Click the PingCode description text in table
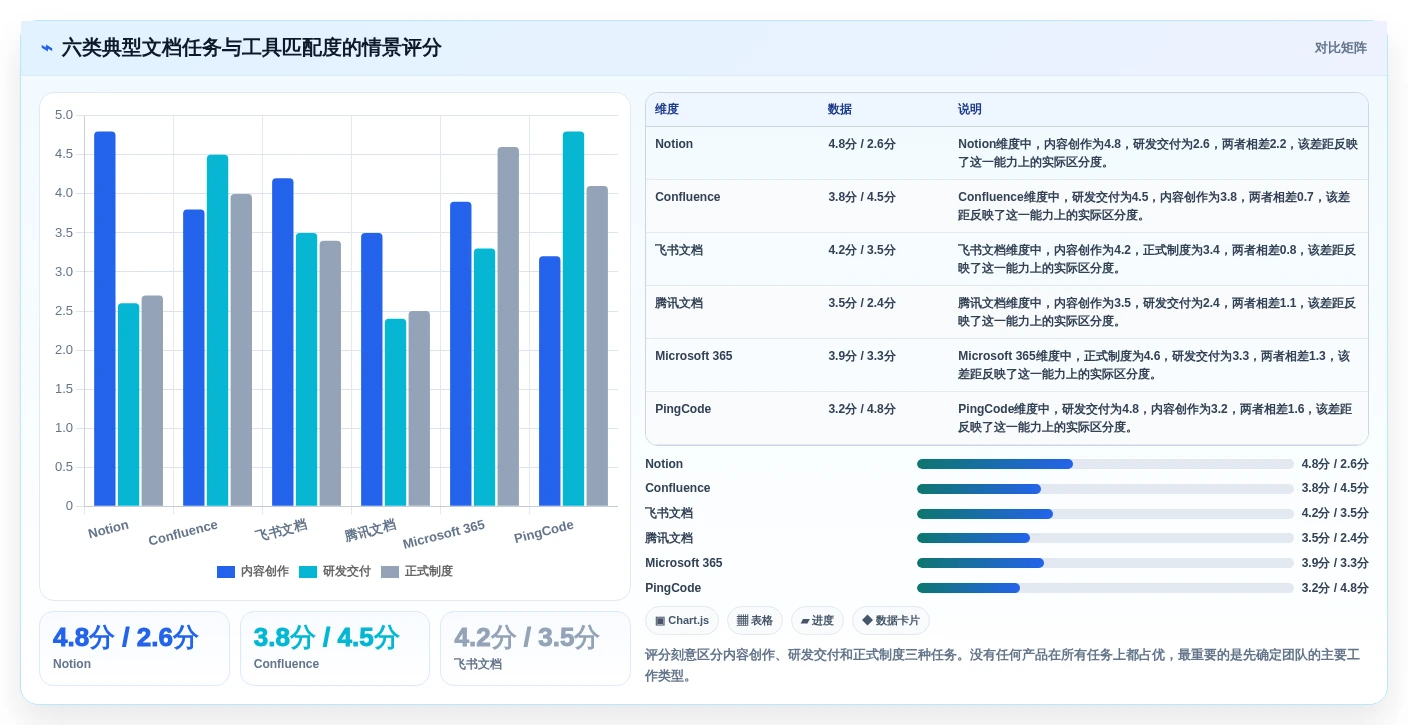1408x725 pixels. (1155, 418)
